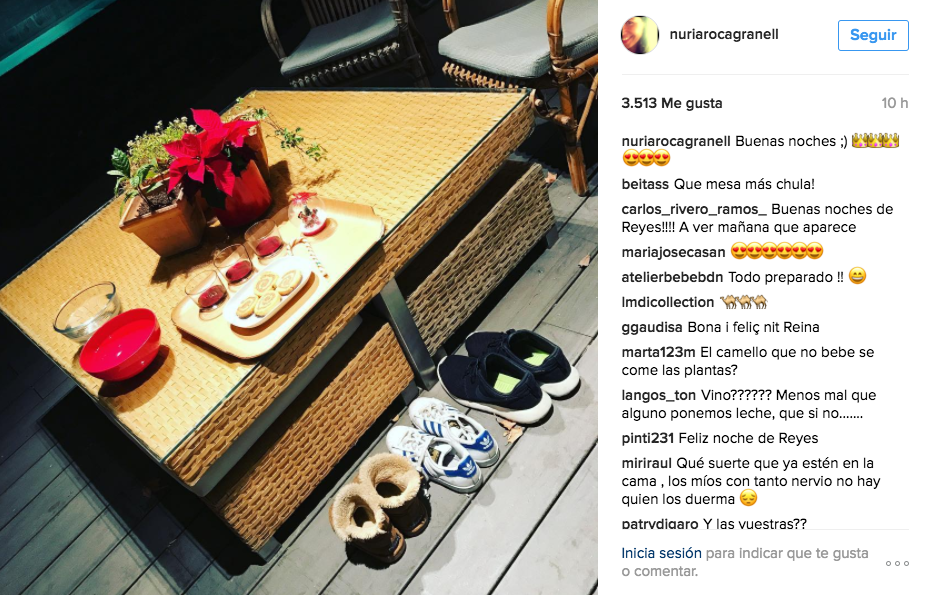
Task: Open the beitass commenter profile
Action: coord(645,184)
